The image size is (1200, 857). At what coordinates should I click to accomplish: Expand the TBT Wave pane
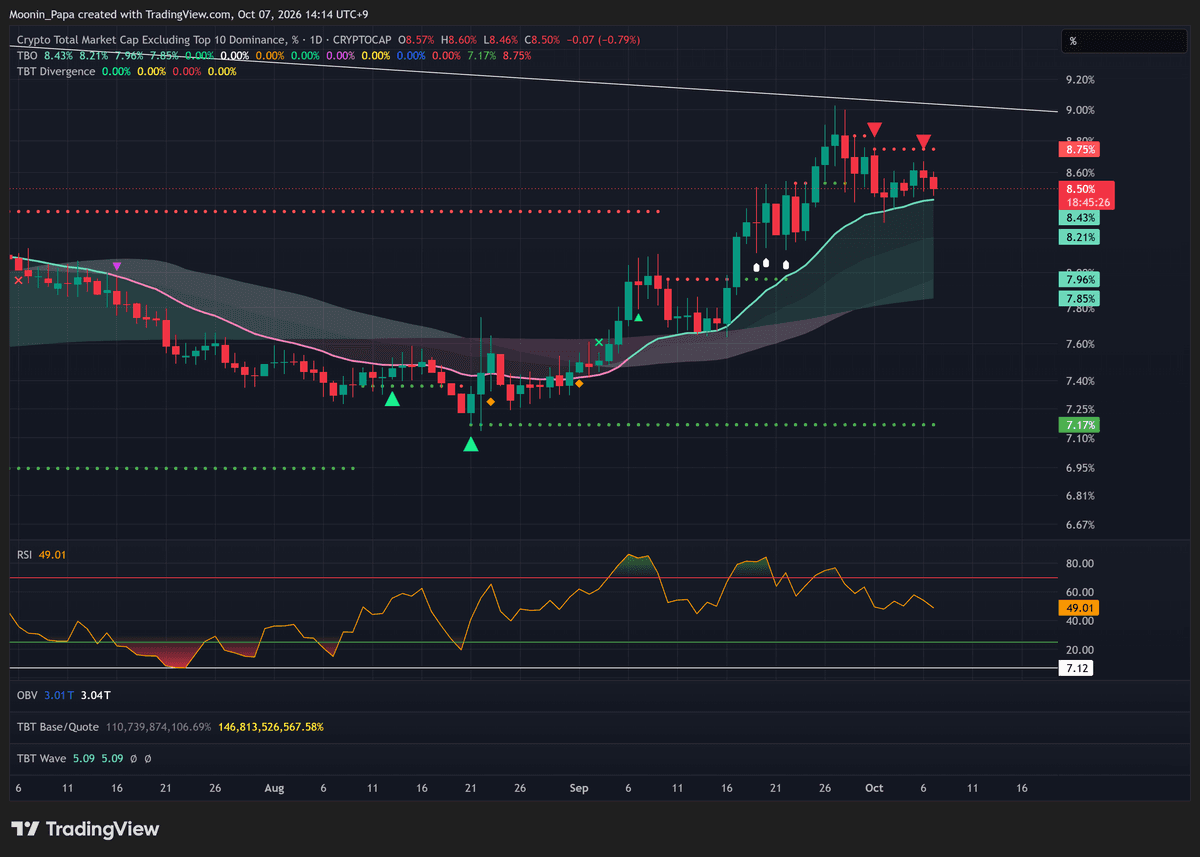pos(41,758)
